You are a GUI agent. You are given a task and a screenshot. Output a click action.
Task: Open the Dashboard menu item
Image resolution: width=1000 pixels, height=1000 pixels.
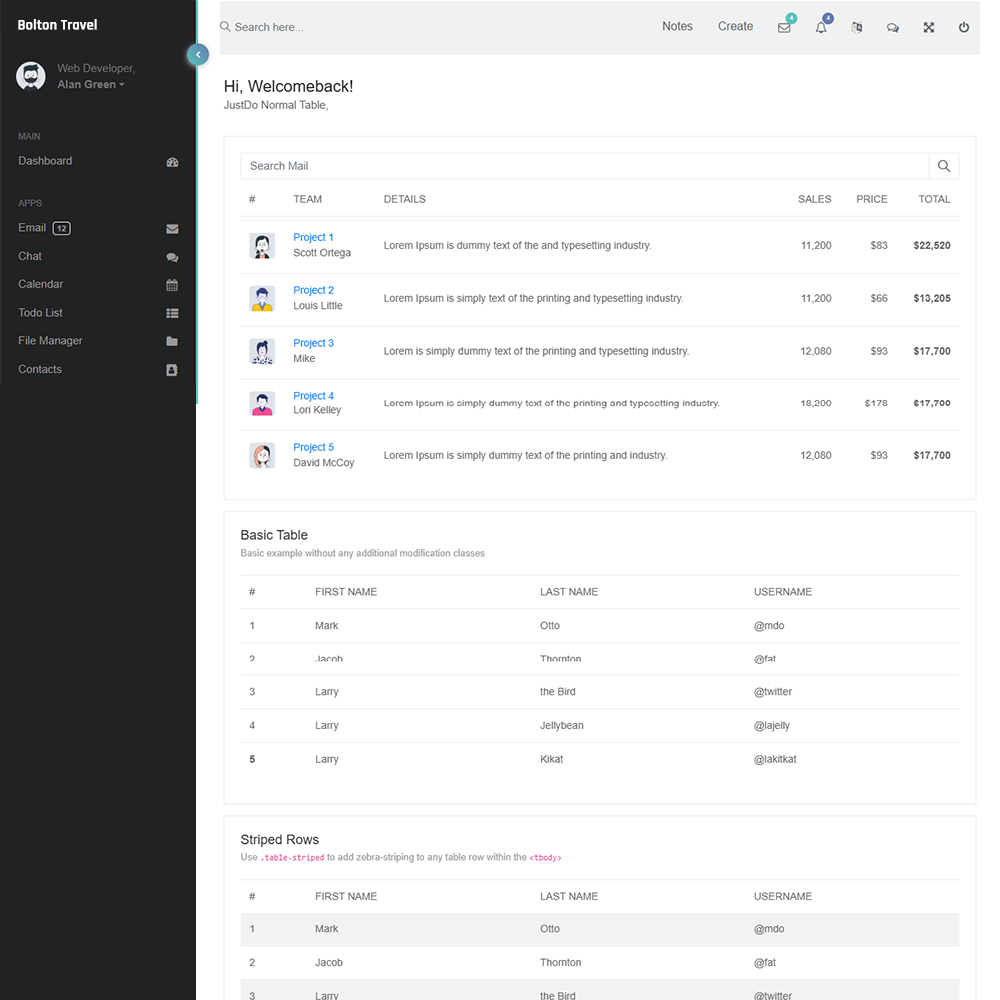45,161
